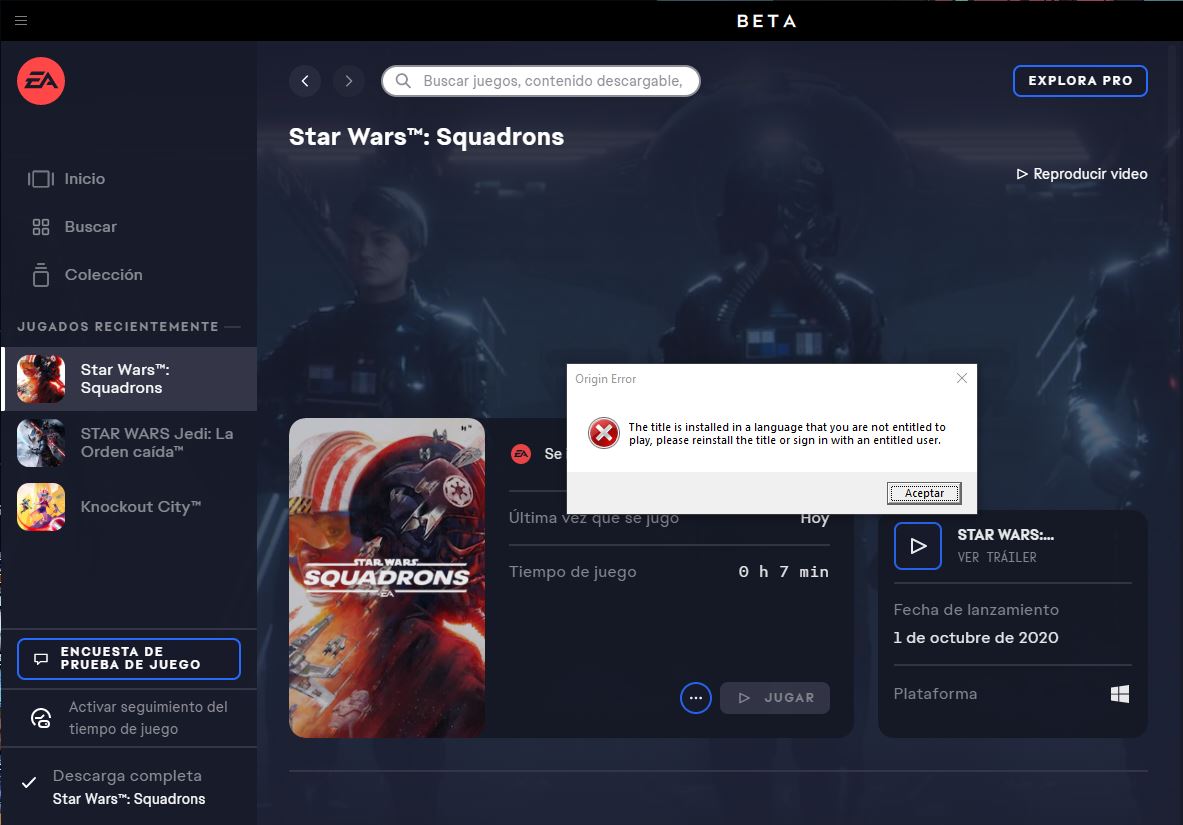This screenshot has width=1183, height=825.
Task: Click the search games input field
Action: [550, 81]
